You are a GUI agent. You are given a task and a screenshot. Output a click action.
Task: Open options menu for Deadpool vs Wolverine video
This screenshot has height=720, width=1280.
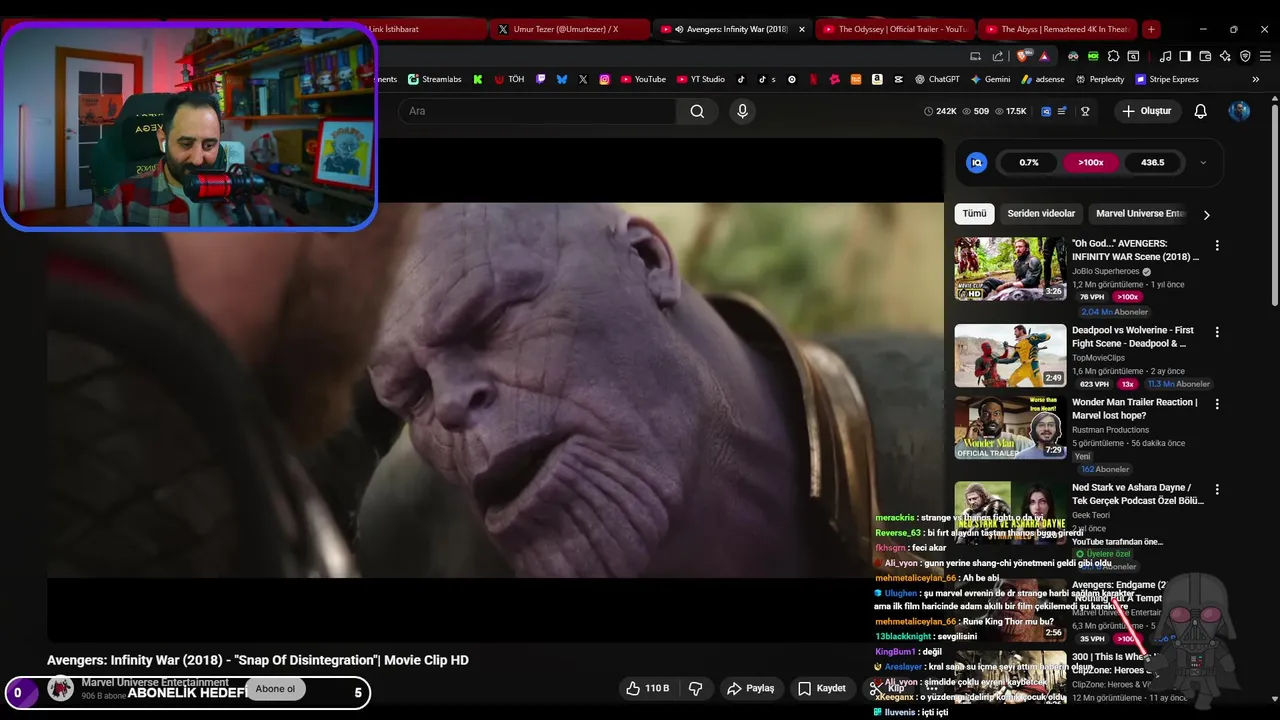tap(1217, 332)
